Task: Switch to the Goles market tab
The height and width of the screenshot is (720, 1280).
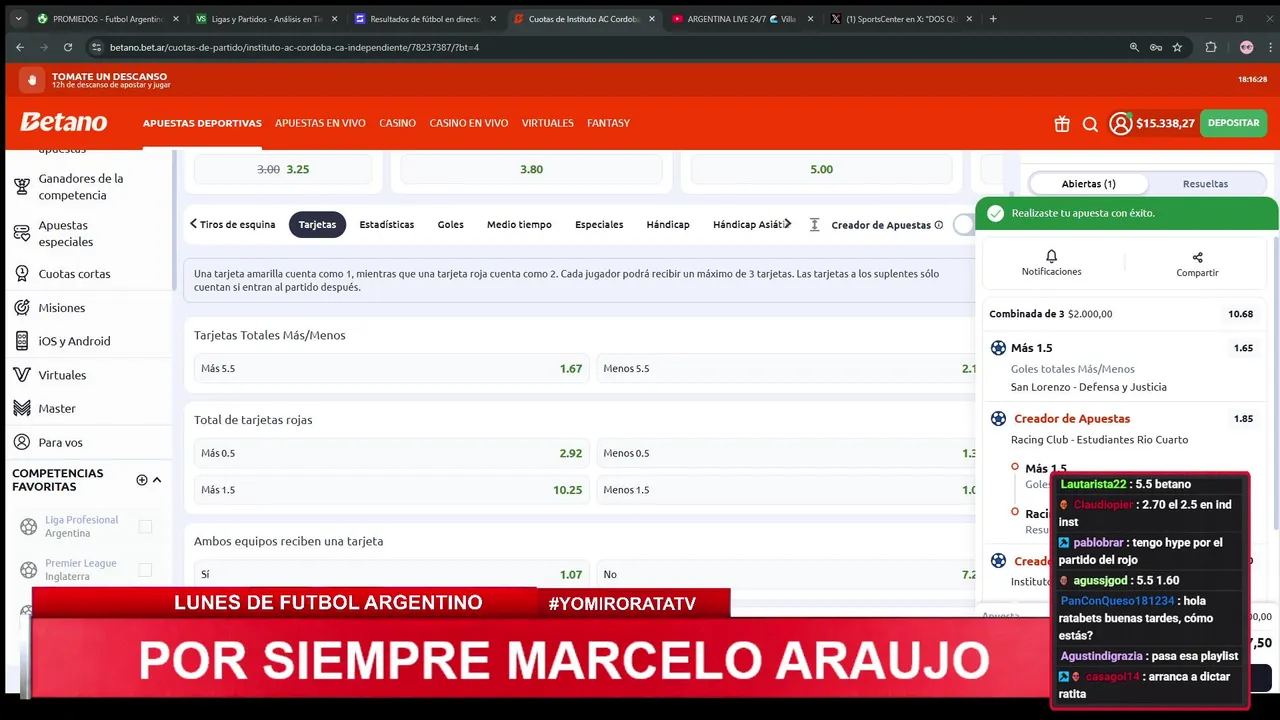Action: (x=451, y=225)
